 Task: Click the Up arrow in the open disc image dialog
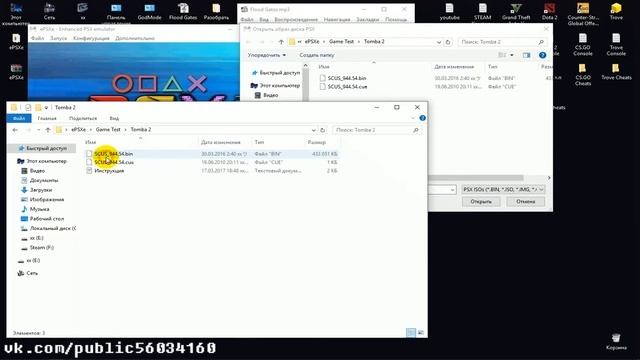281,42
